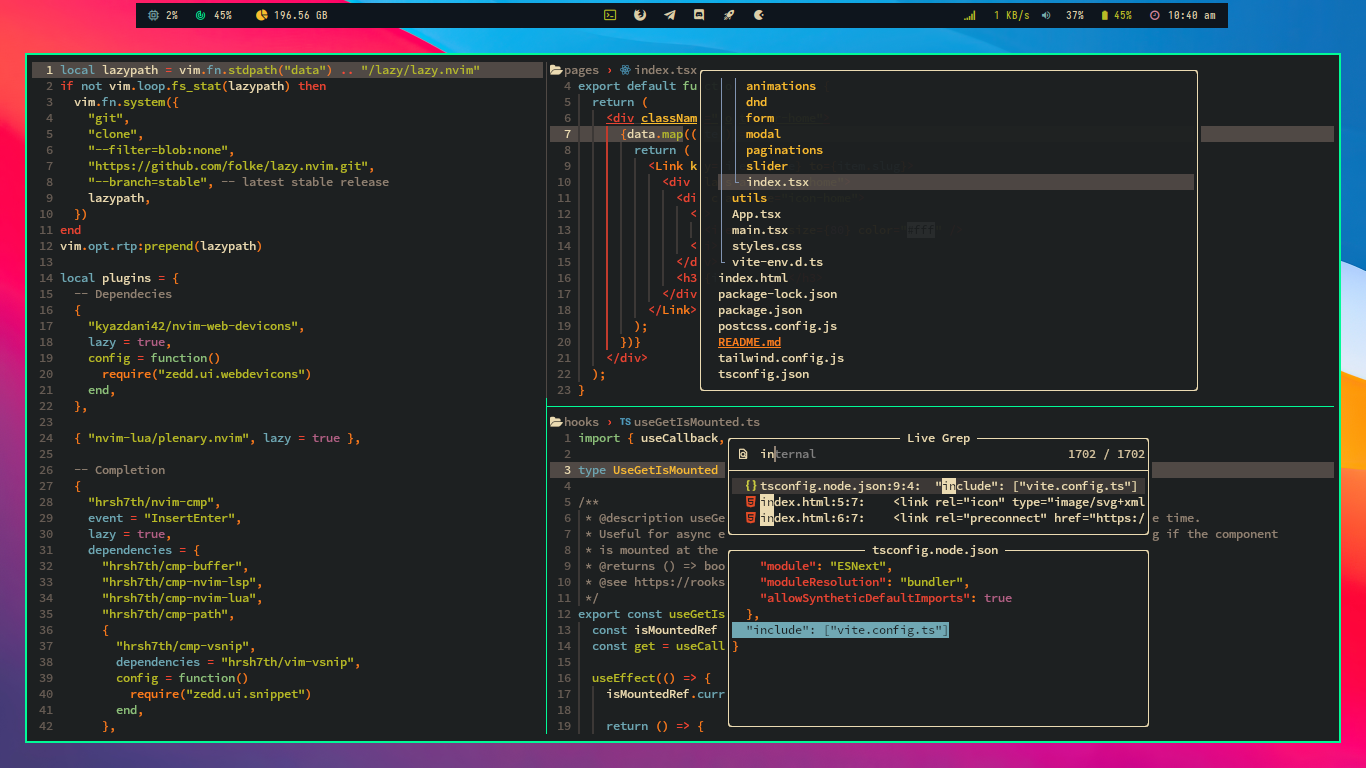Click the "moduleResolution" preview line
1366x768 pixels.
point(865,582)
